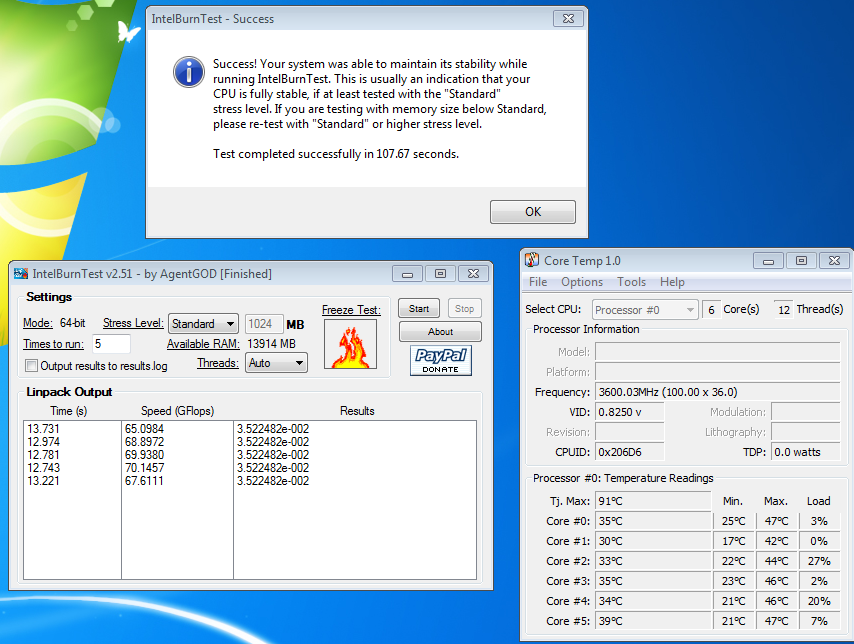Open the Options menu in Core Temp

pyautogui.click(x=582, y=282)
